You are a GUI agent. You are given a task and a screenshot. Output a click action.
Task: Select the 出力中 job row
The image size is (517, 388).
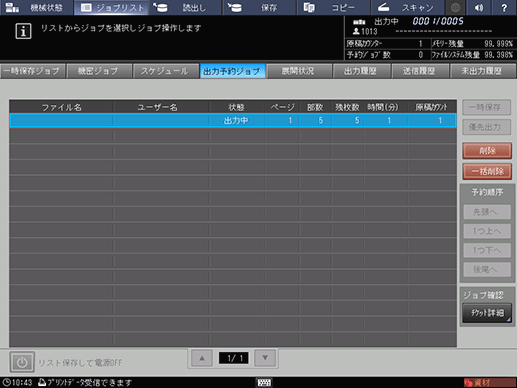point(233,120)
